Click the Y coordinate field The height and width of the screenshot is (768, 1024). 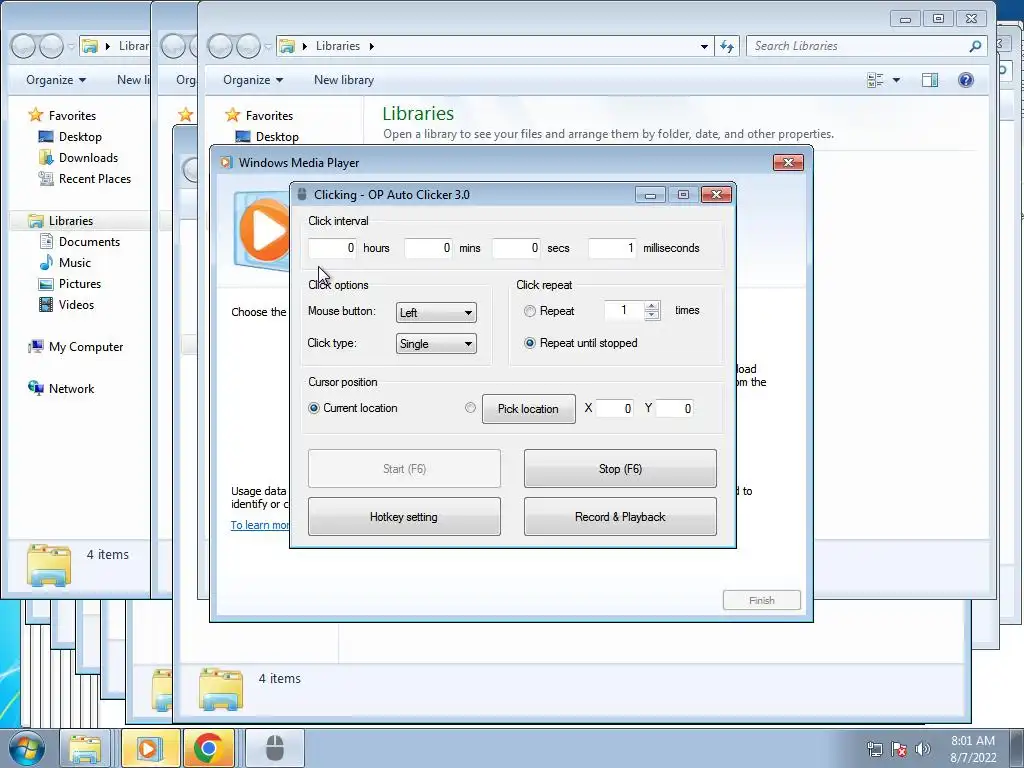[674, 409]
